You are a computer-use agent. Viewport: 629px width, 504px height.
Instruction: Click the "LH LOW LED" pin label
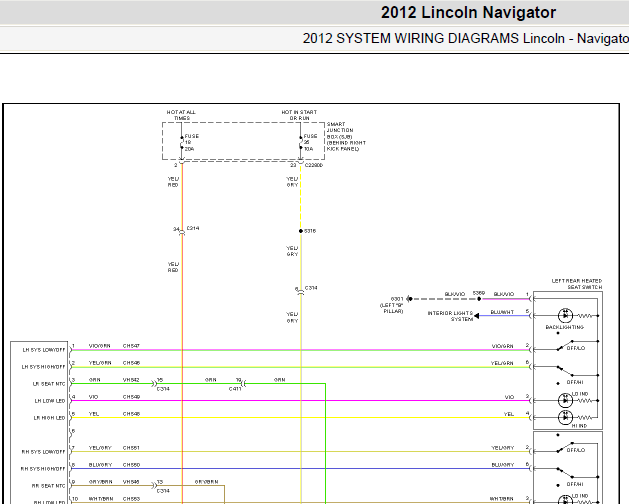coord(50,401)
